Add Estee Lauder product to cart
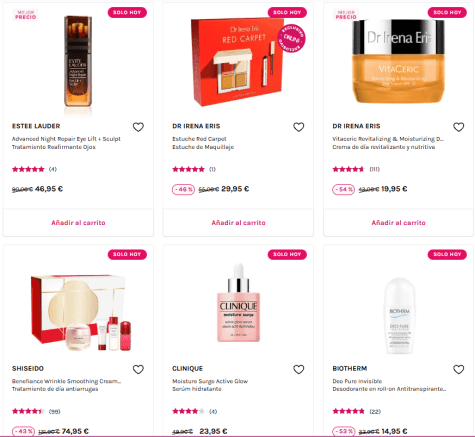This screenshot has width=475, height=437. point(78,223)
